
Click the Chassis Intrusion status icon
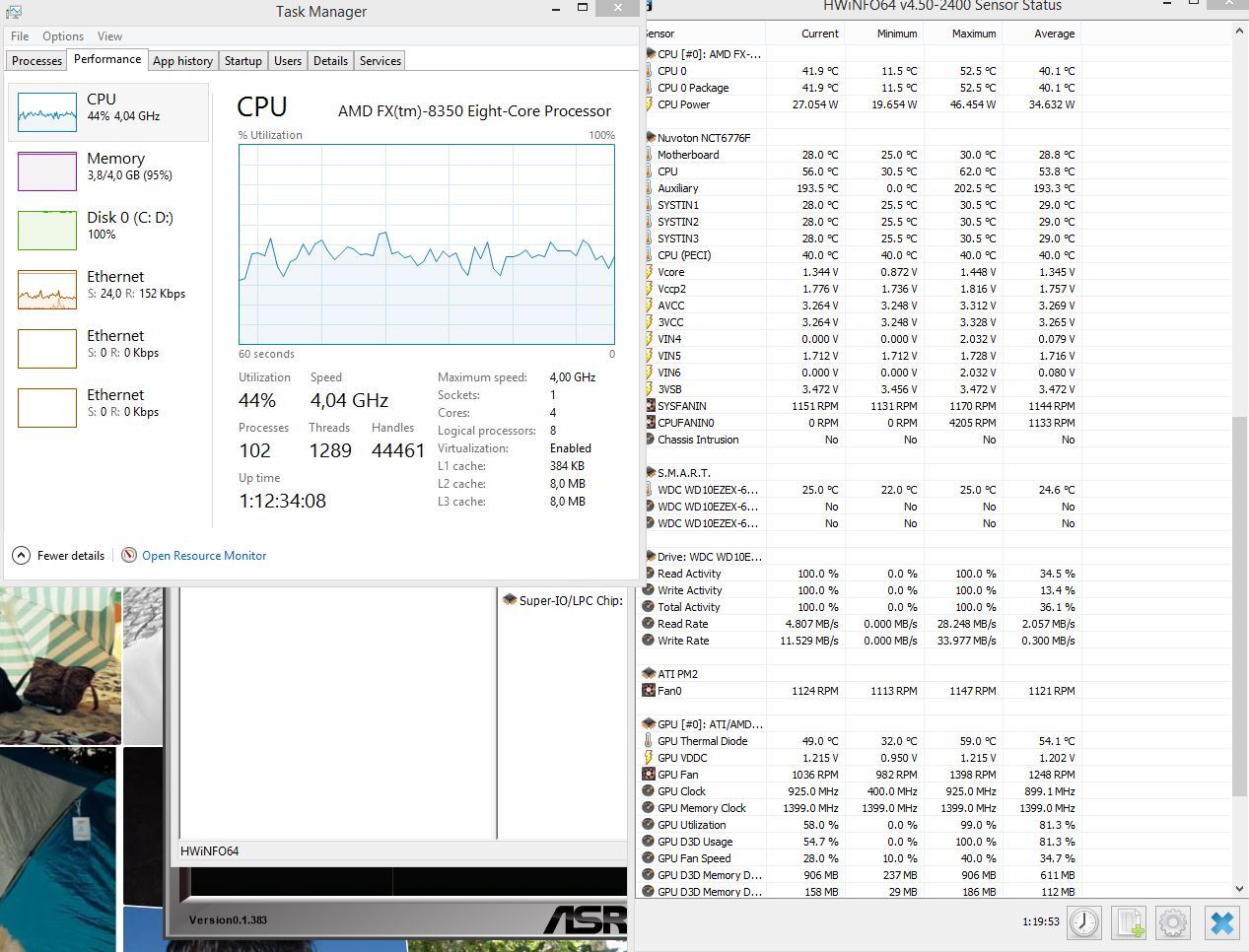click(649, 440)
